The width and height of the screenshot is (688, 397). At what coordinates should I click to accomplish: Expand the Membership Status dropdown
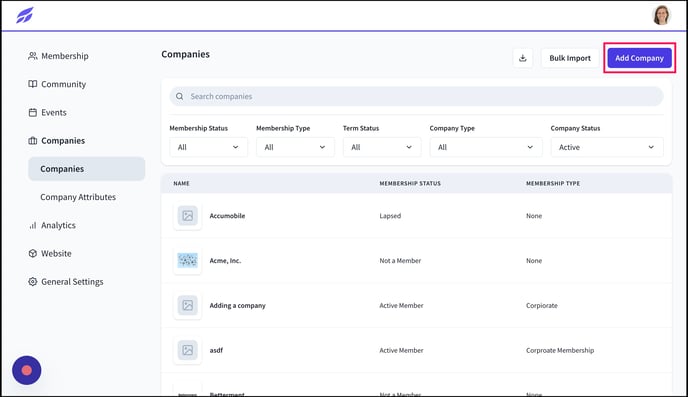click(x=208, y=147)
